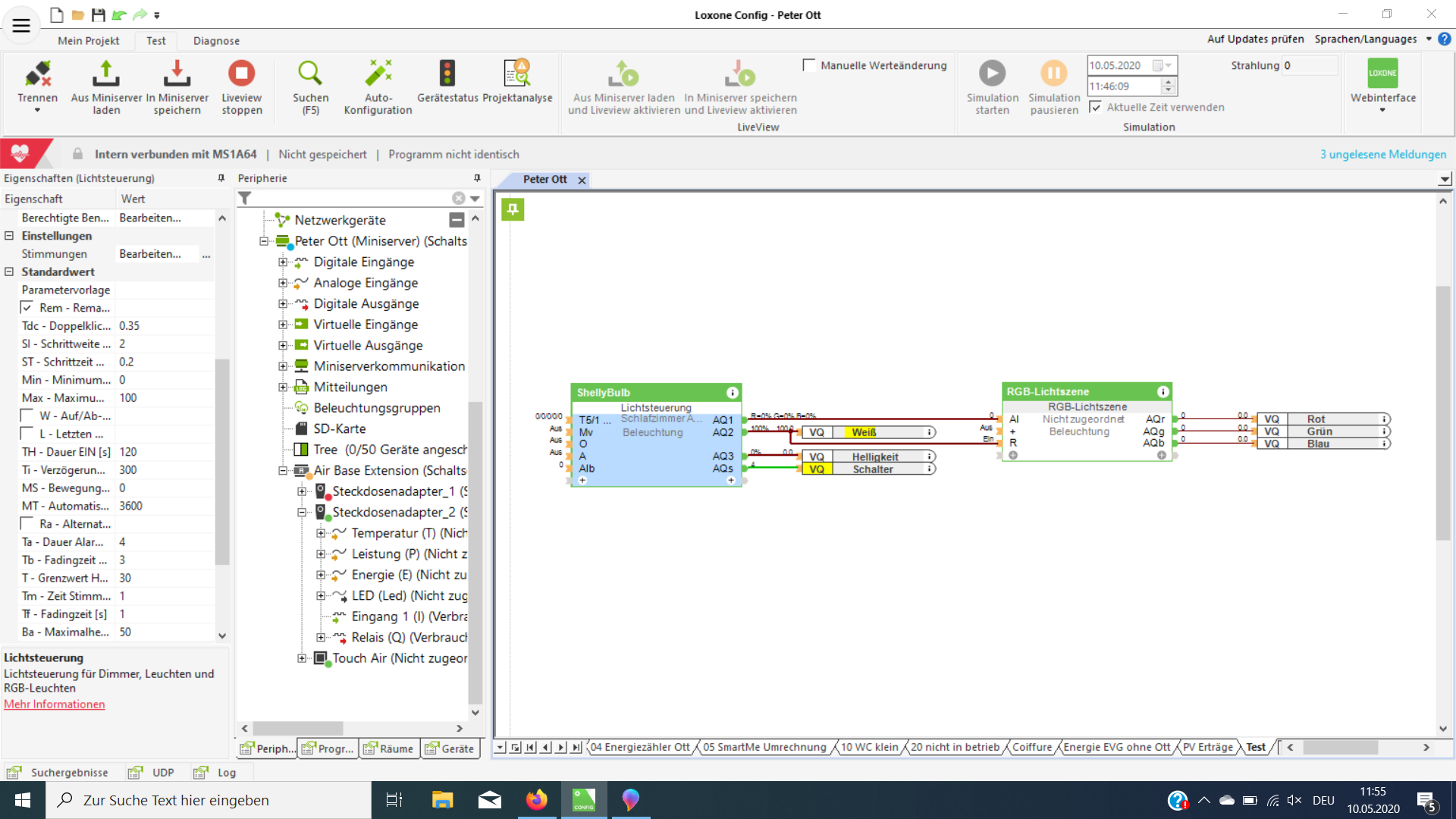The width and height of the screenshot is (1456, 819).
Task: Open Projektanalyse tool
Action: (x=517, y=74)
